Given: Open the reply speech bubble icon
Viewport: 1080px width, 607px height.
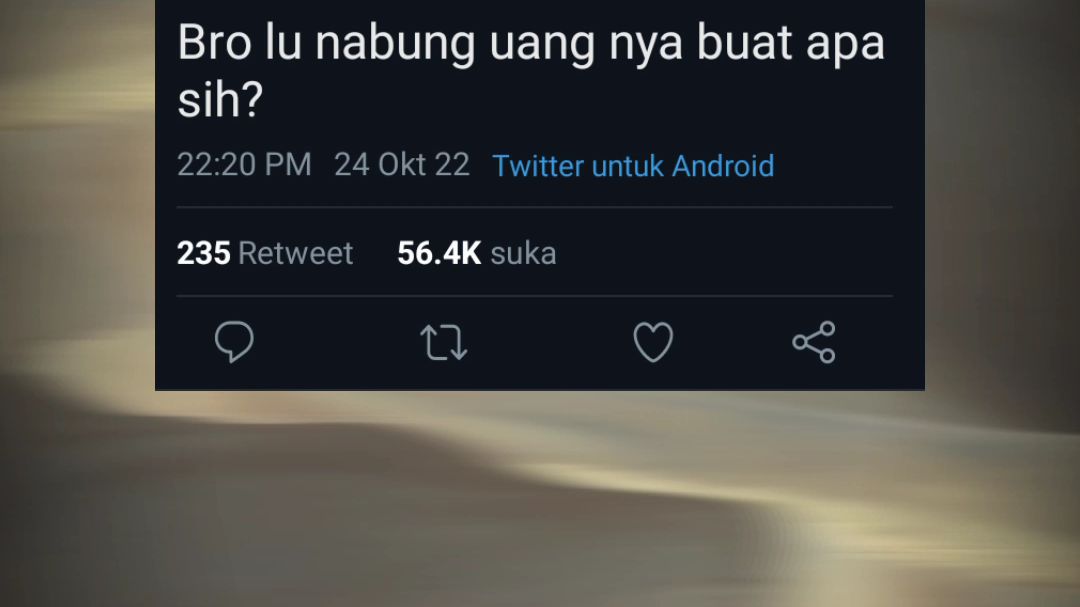Looking at the screenshot, I should (234, 342).
